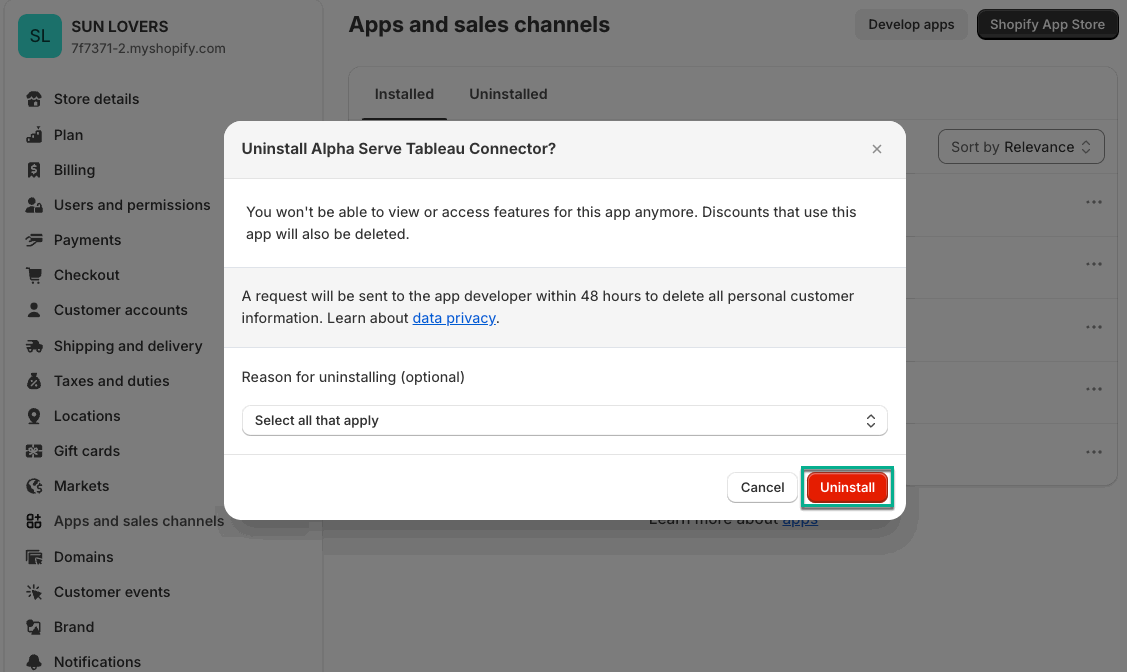Open the Shopify App Store button
1127x672 pixels.
(1047, 25)
